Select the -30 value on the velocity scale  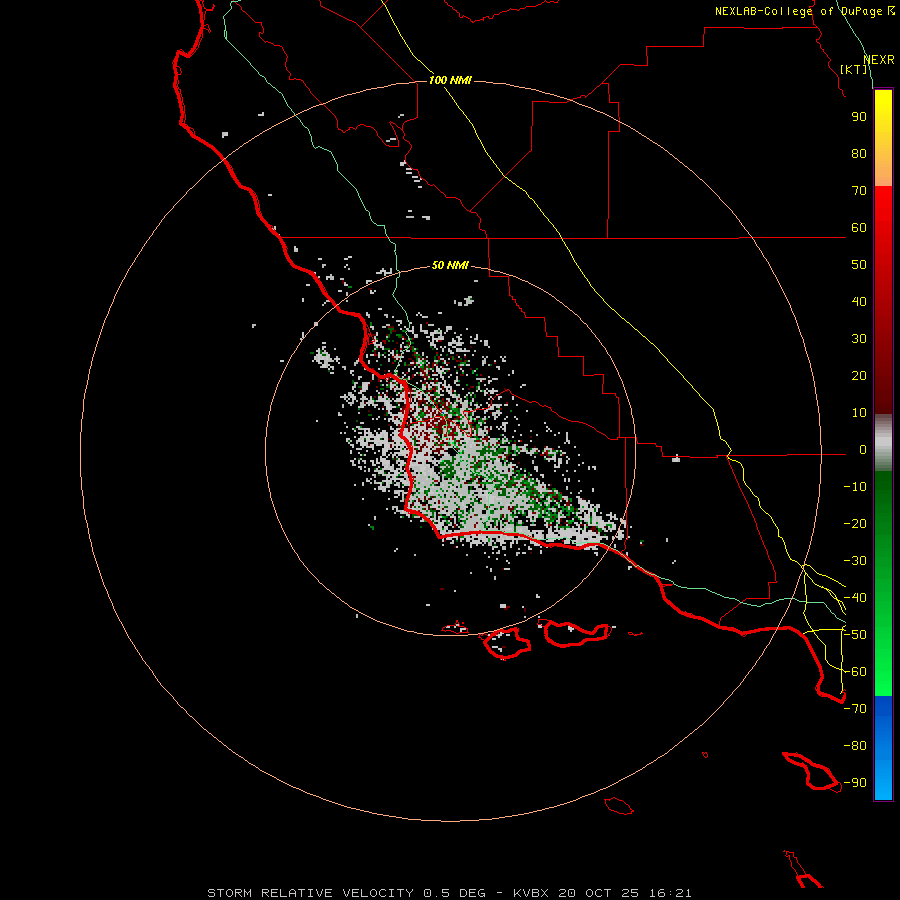coord(855,561)
